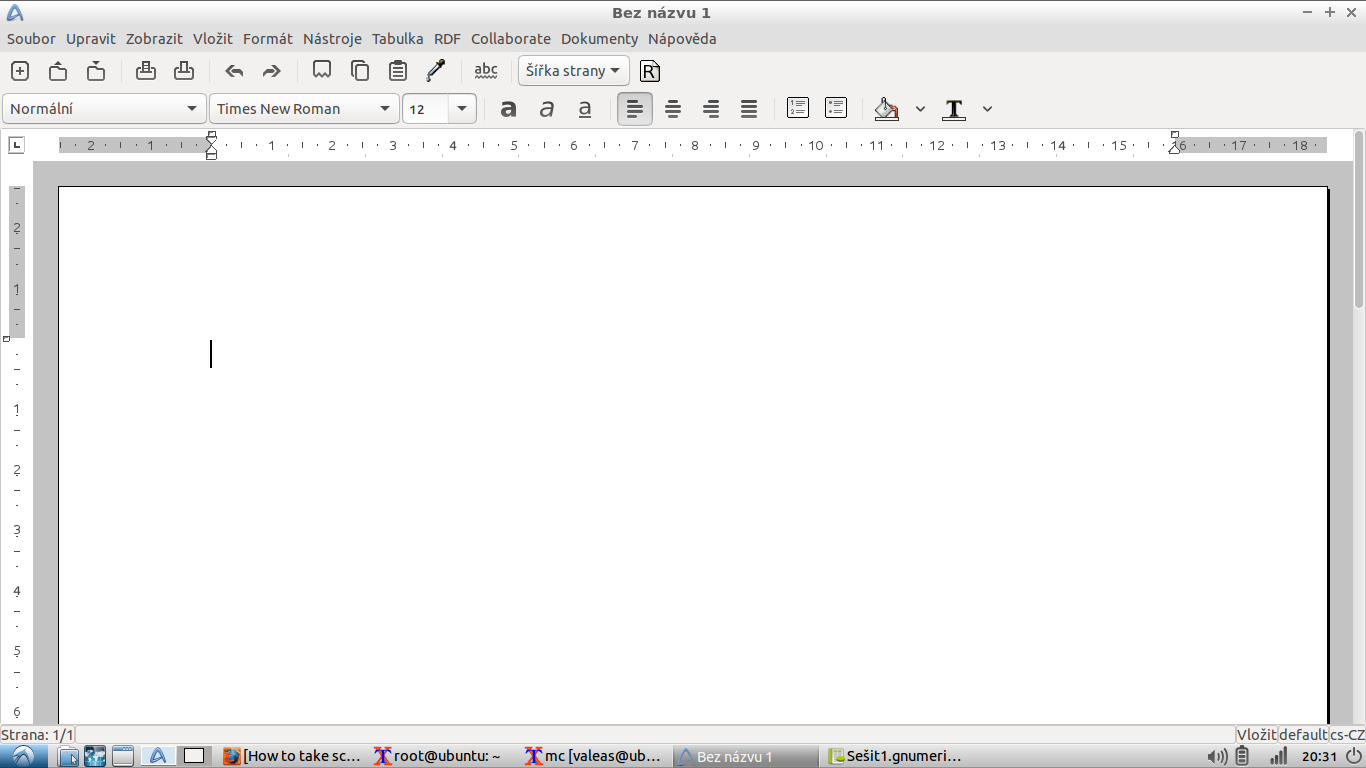Save the document using the toolbar icon

[x=96, y=71]
